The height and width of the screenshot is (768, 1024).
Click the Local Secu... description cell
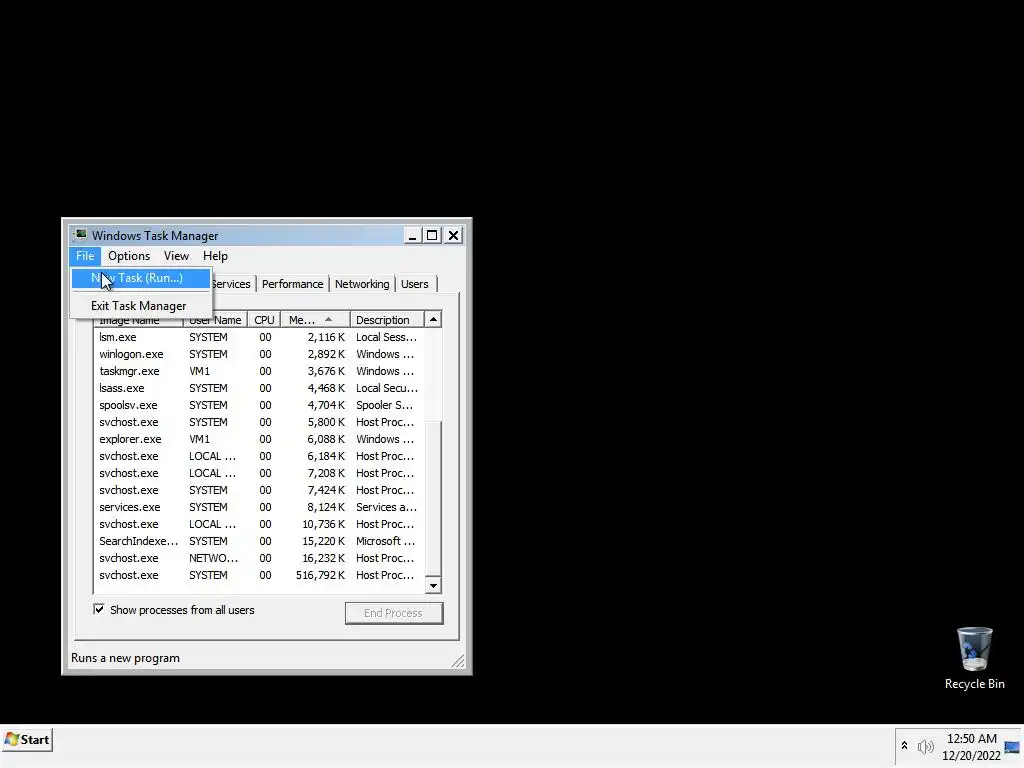click(387, 388)
